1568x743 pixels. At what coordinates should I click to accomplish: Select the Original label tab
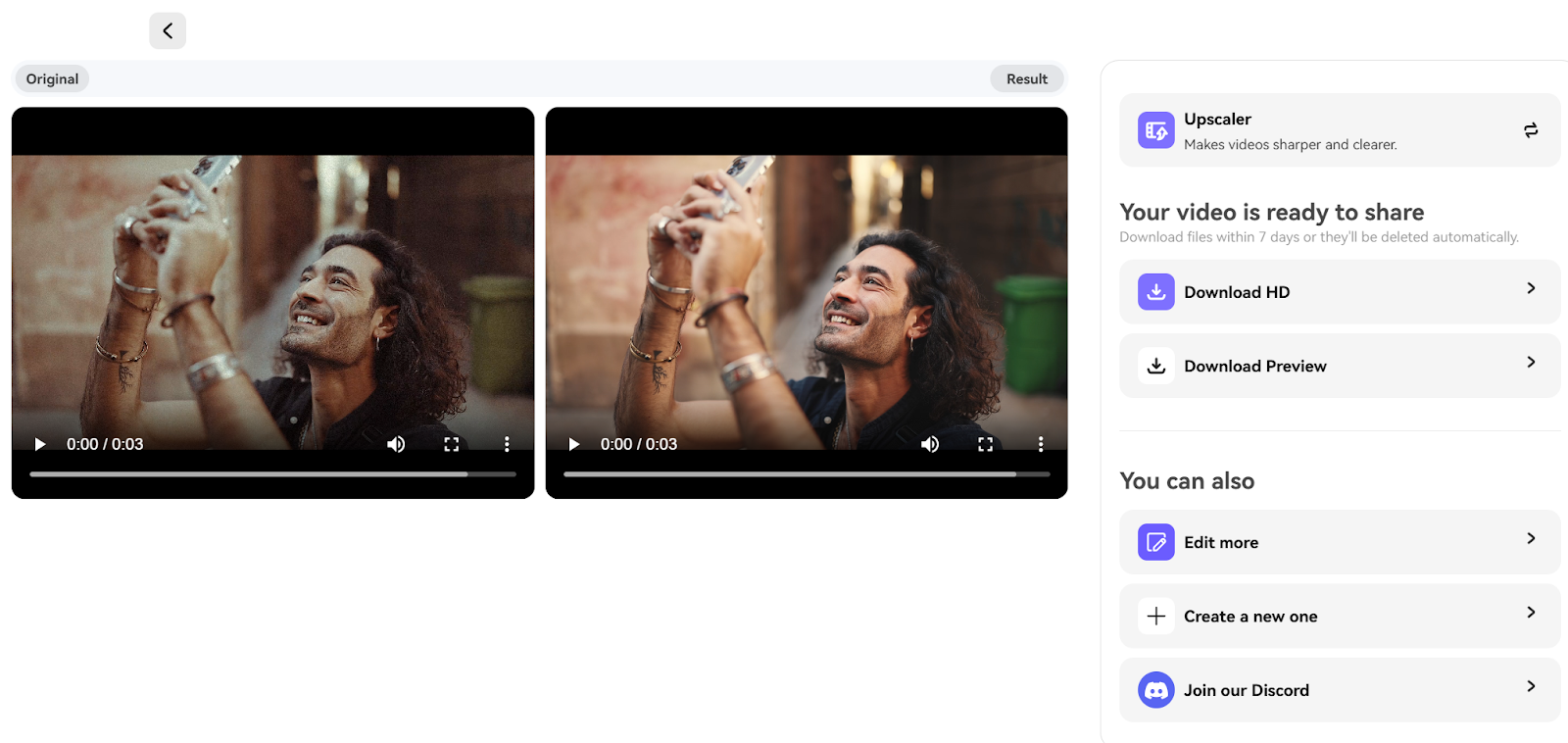[x=52, y=78]
